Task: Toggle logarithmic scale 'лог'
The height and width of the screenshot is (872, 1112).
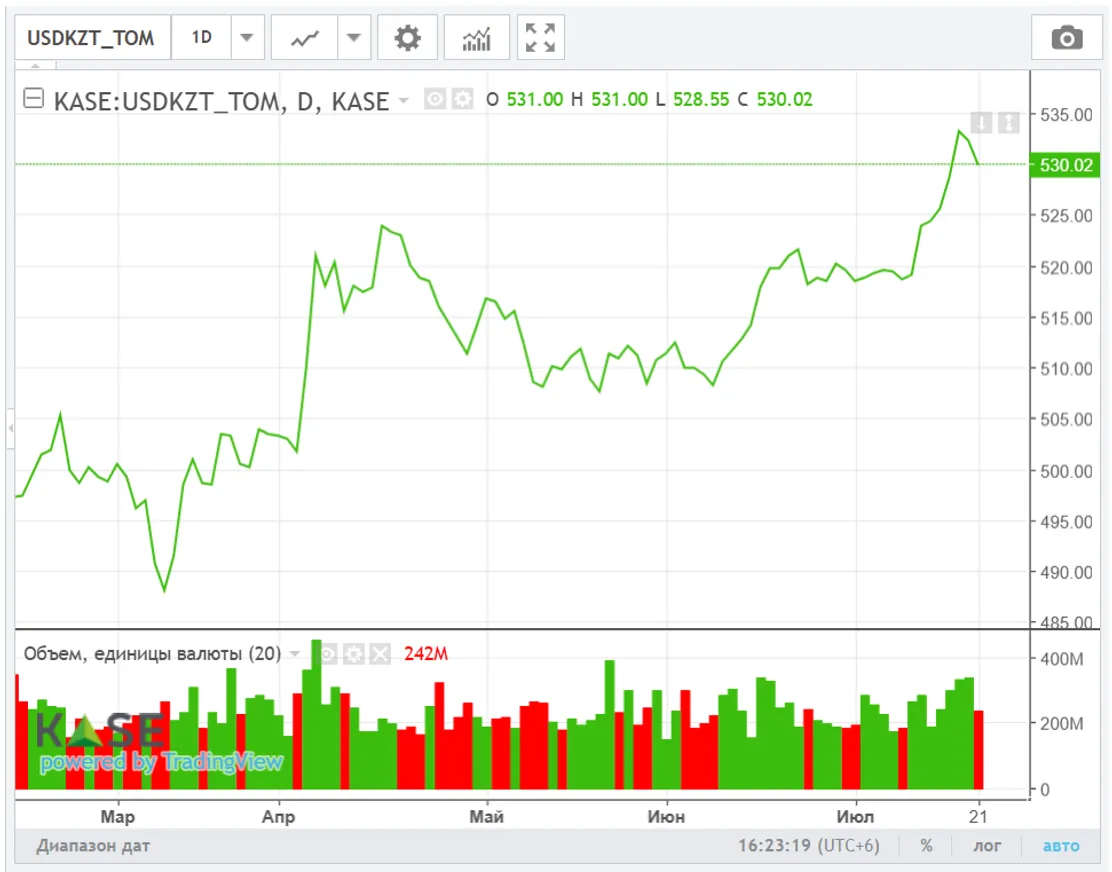Action: 987,846
